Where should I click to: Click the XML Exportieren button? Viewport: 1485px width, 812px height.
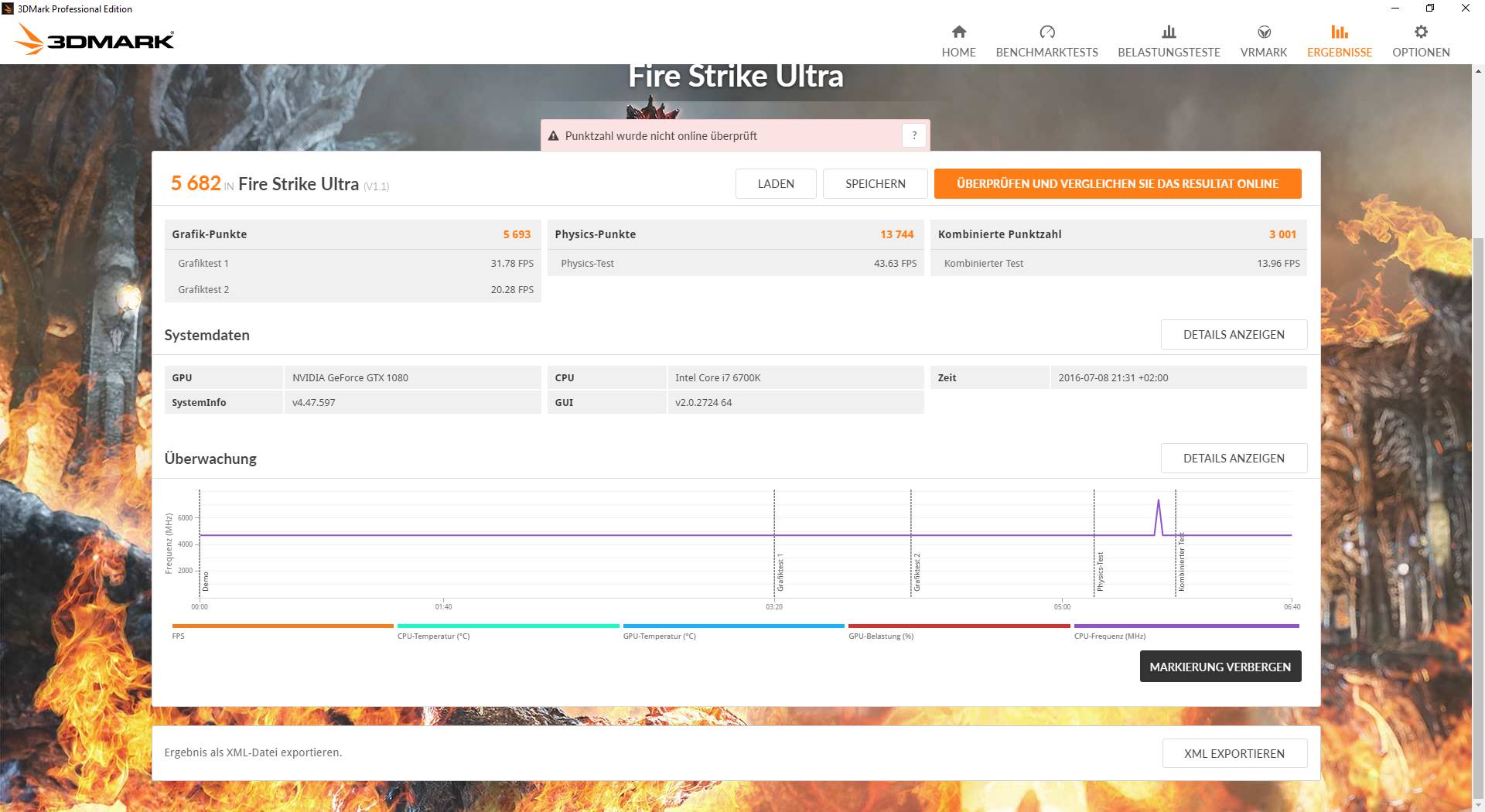tap(1234, 753)
